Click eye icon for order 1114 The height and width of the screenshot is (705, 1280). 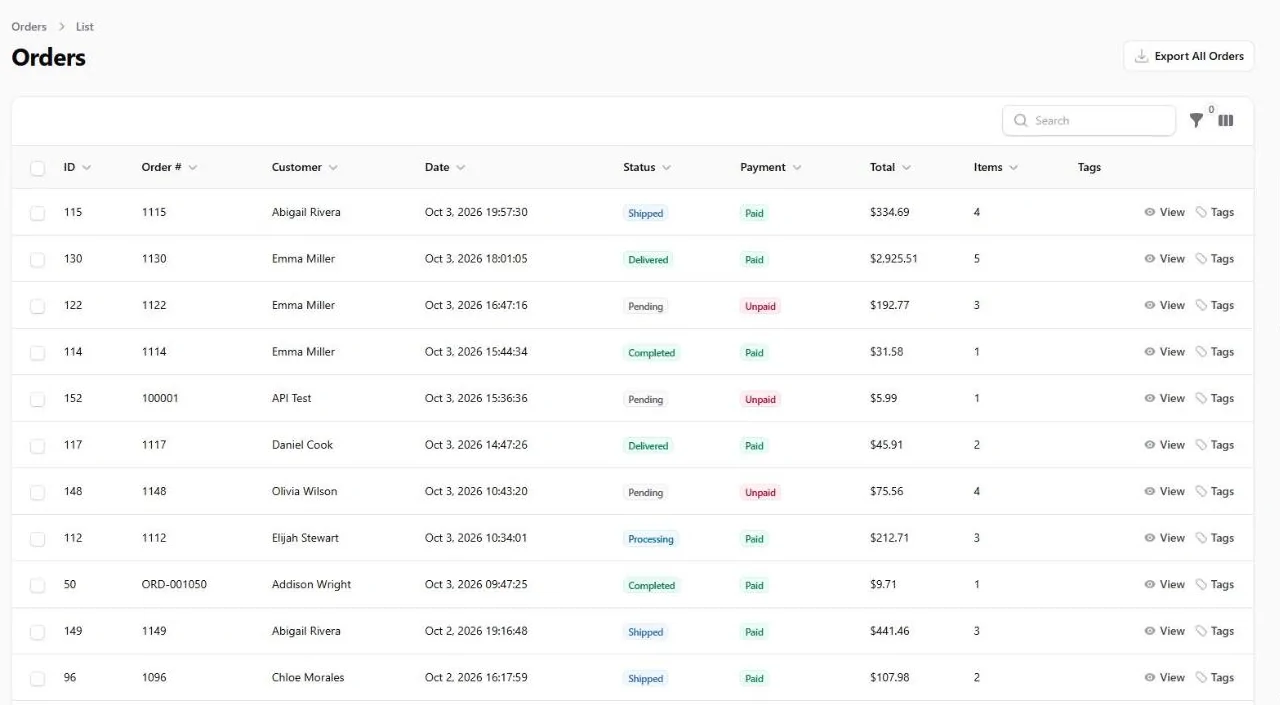pyautogui.click(x=1150, y=352)
